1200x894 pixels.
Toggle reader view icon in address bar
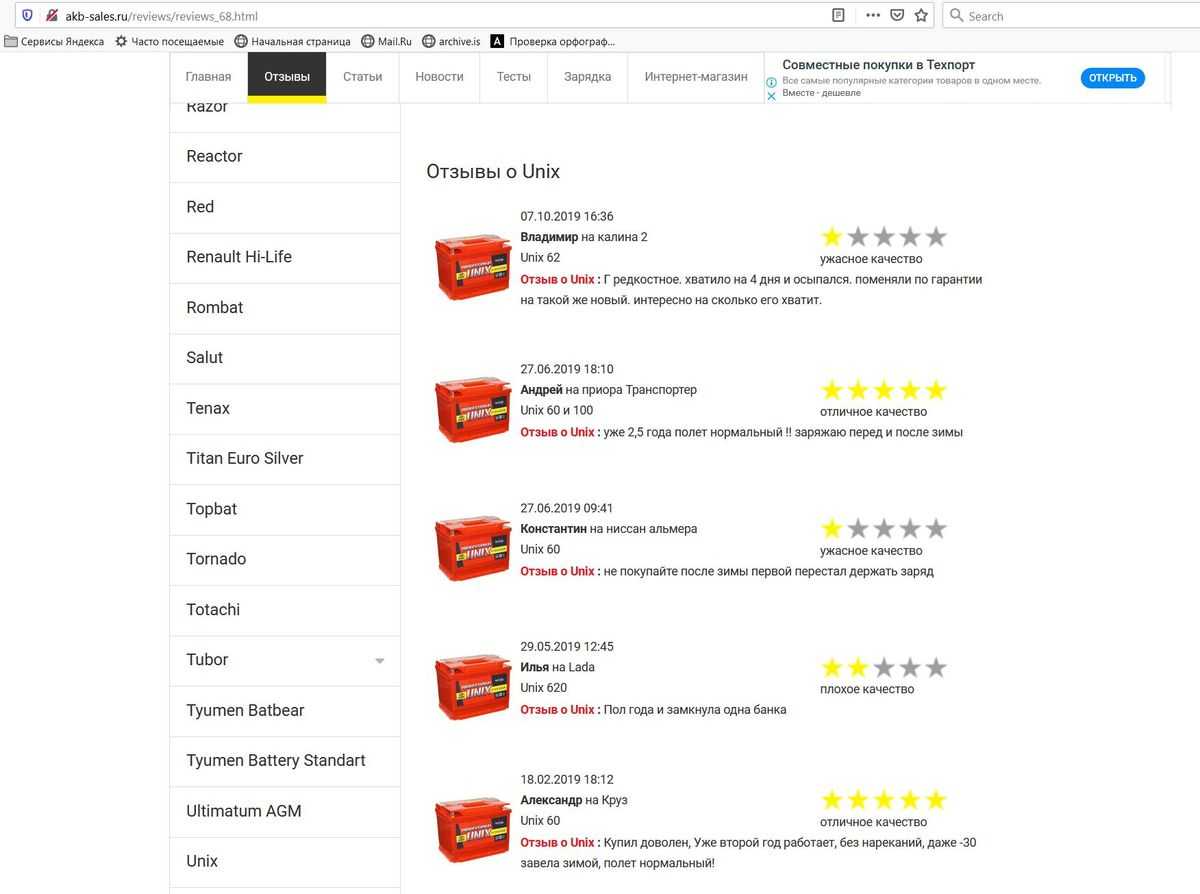(839, 16)
